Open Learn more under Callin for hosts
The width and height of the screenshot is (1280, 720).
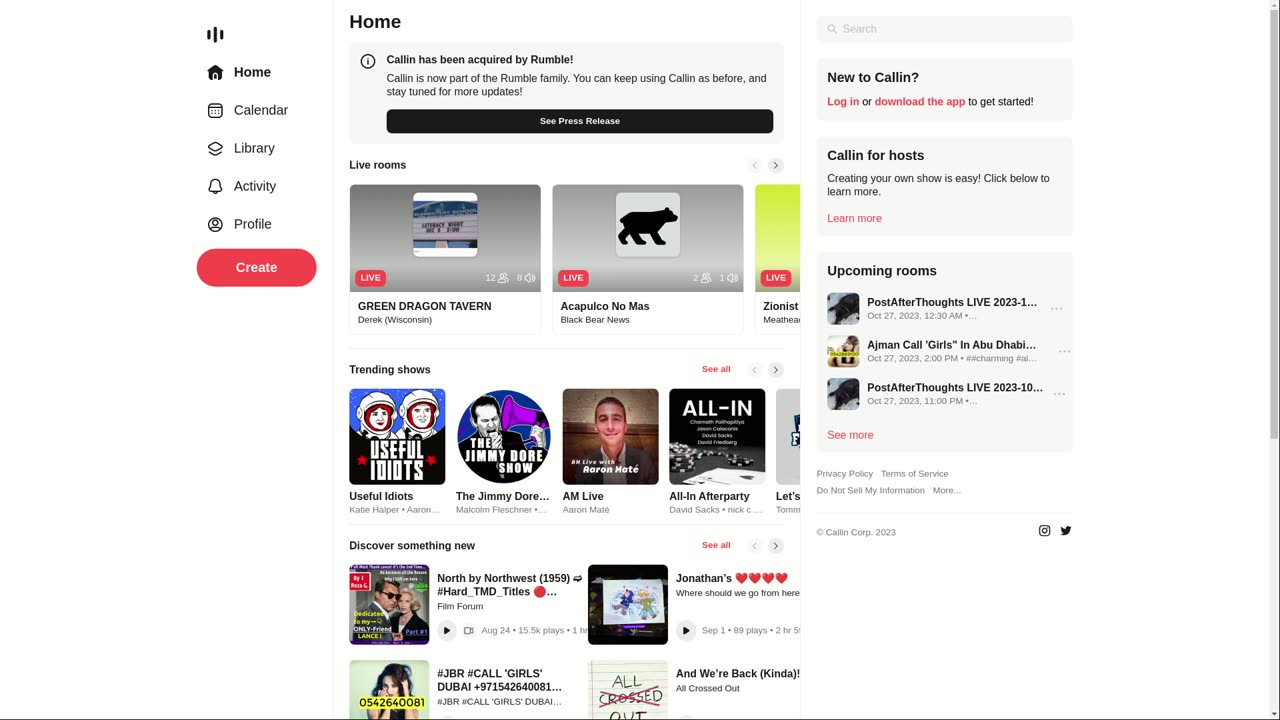point(854,219)
